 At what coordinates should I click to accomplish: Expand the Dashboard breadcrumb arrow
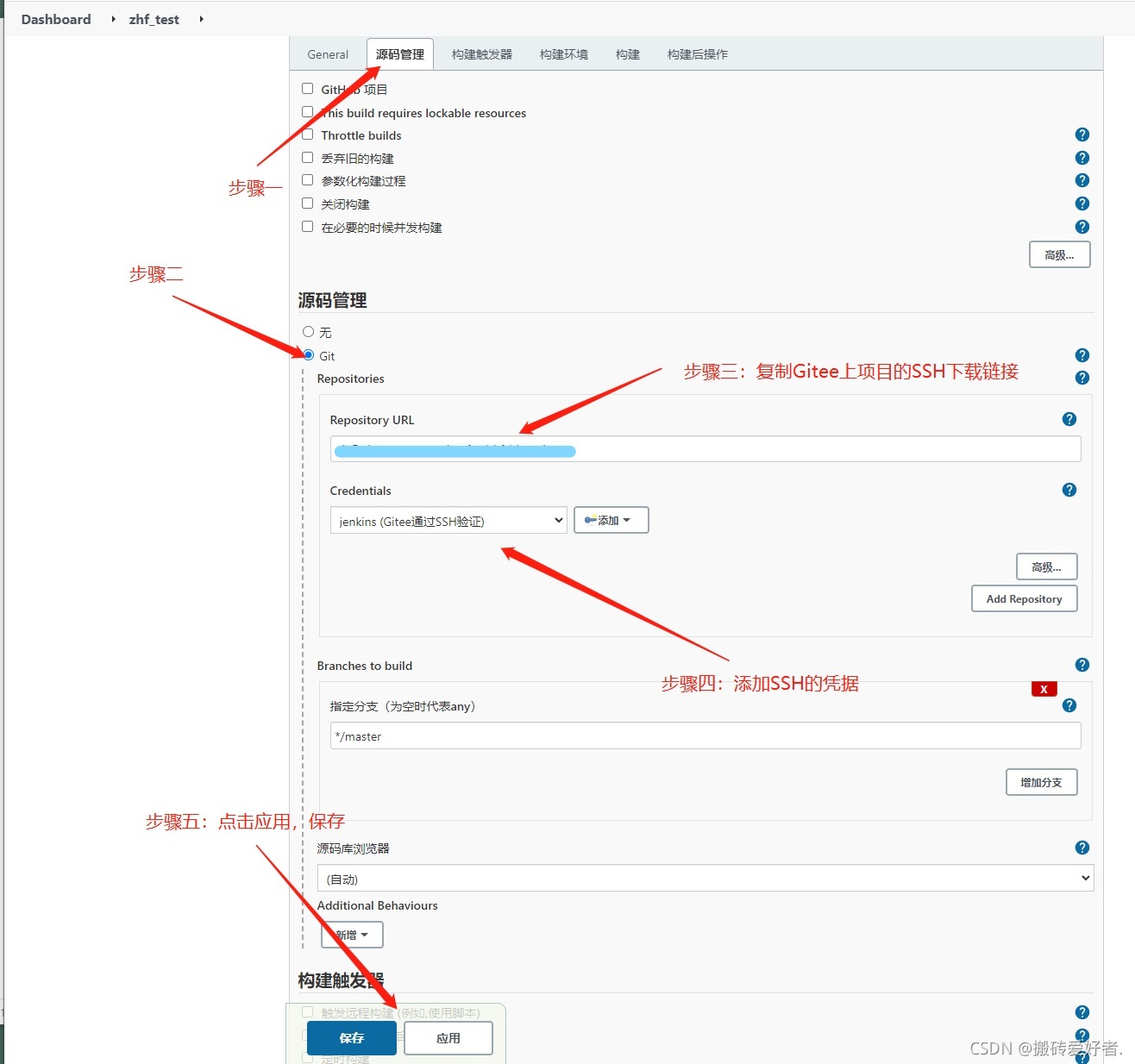pos(113,19)
